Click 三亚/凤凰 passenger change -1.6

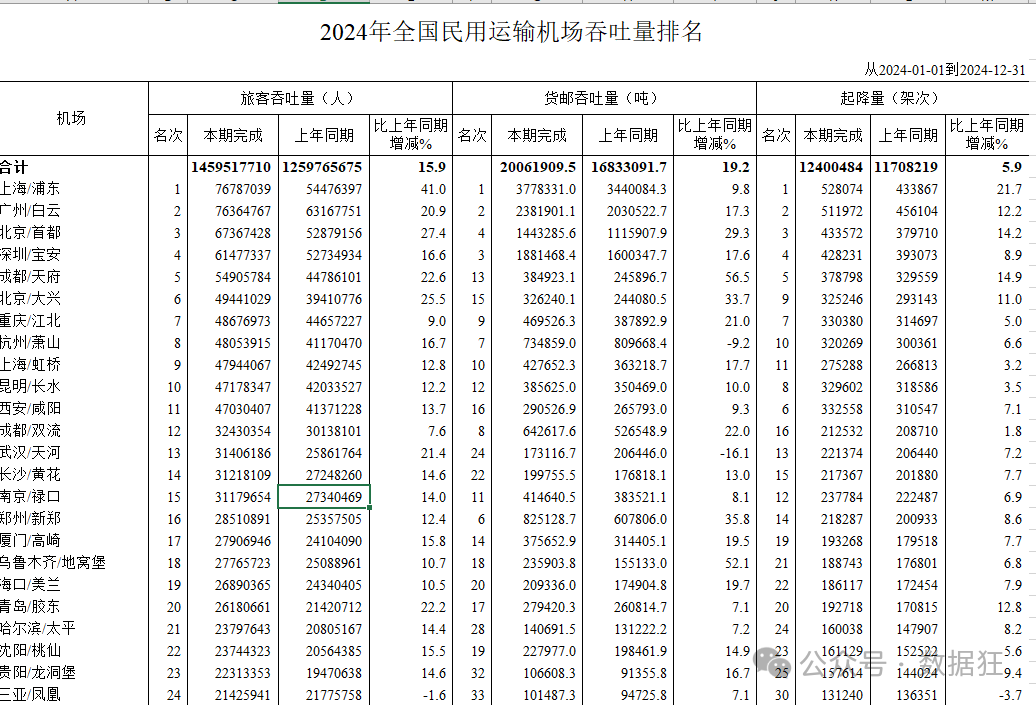coord(433,695)
